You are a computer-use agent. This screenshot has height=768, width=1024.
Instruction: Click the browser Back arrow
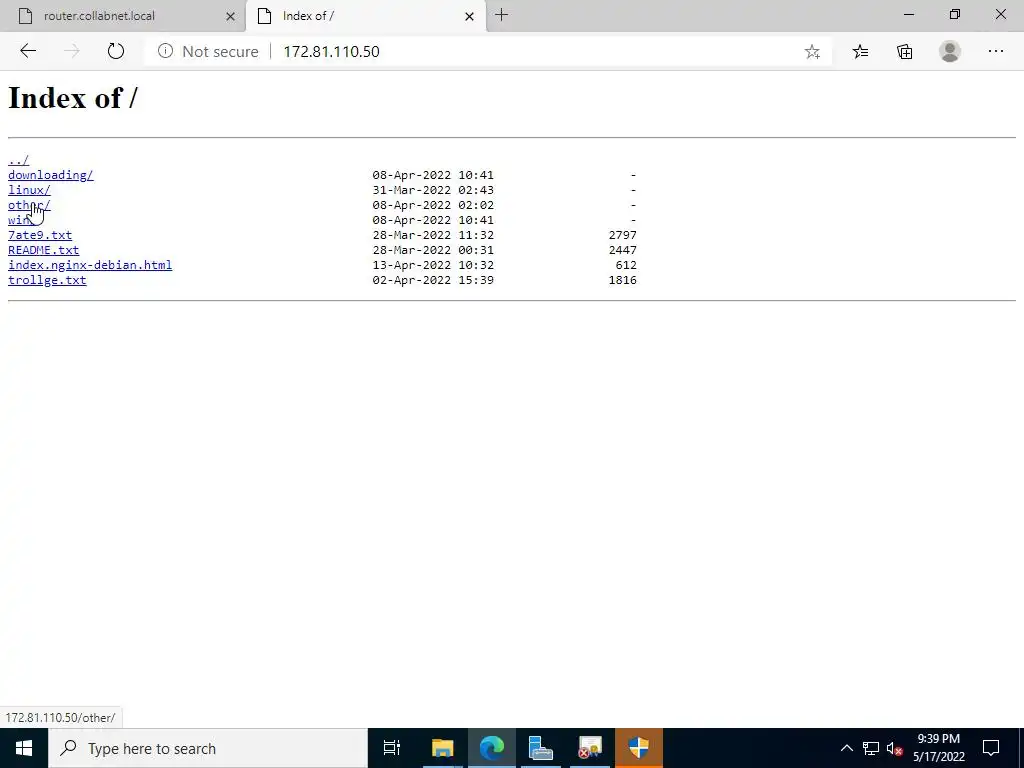click(x=28, y=51)
